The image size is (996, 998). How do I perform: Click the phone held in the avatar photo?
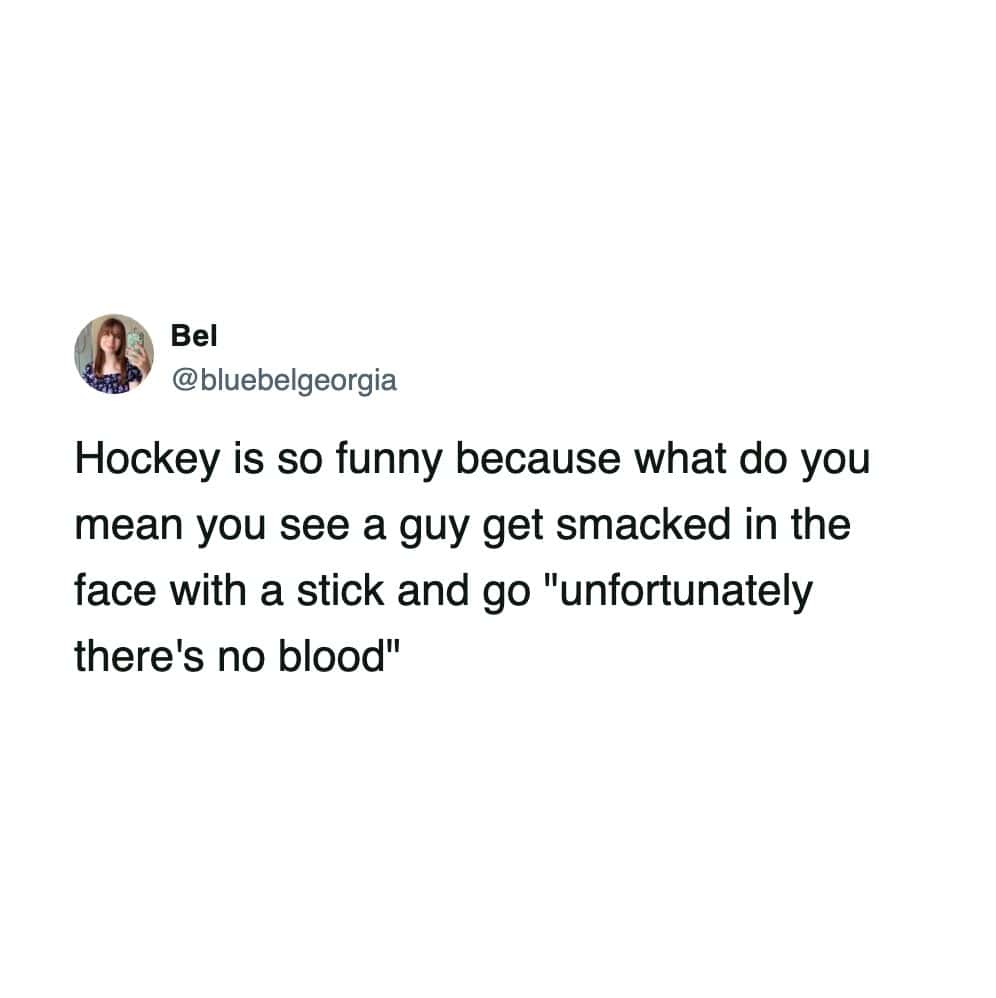tap(136, 344)
